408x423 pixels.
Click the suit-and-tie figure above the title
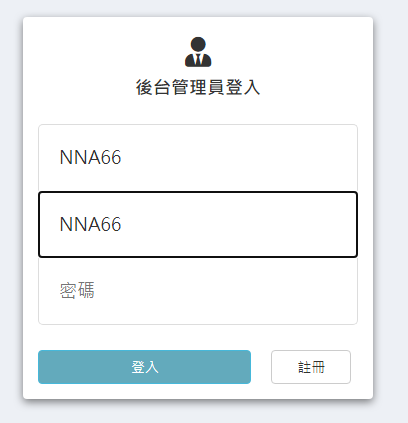point(198,52)
